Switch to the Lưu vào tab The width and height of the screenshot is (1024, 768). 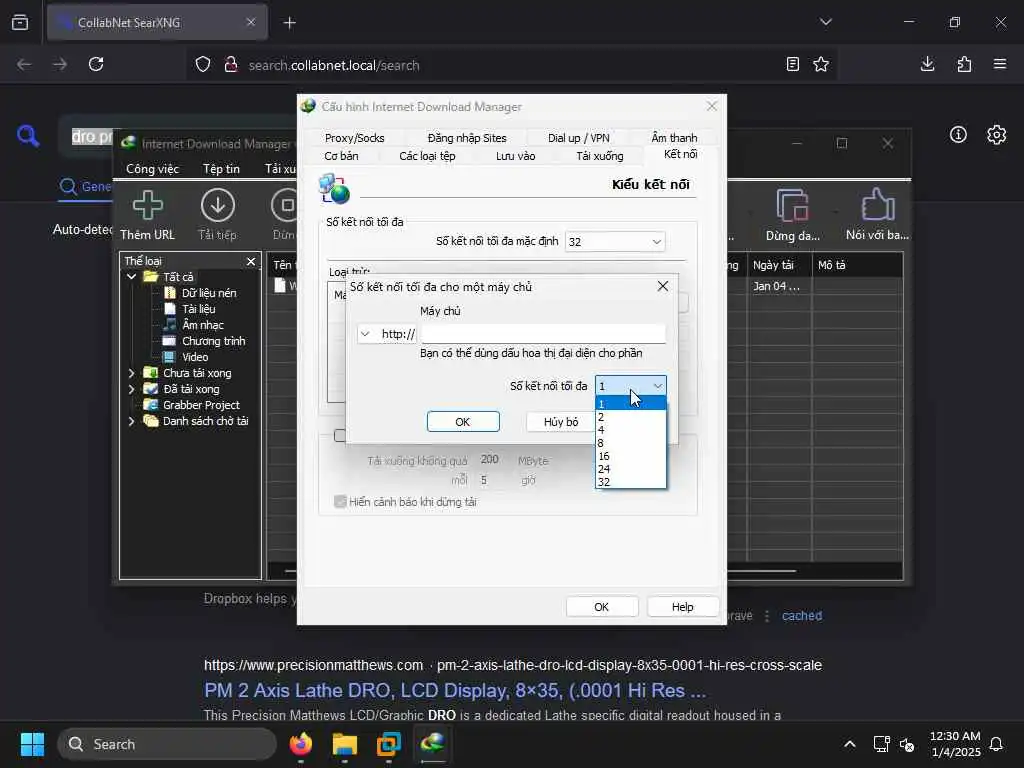[515, 156]
